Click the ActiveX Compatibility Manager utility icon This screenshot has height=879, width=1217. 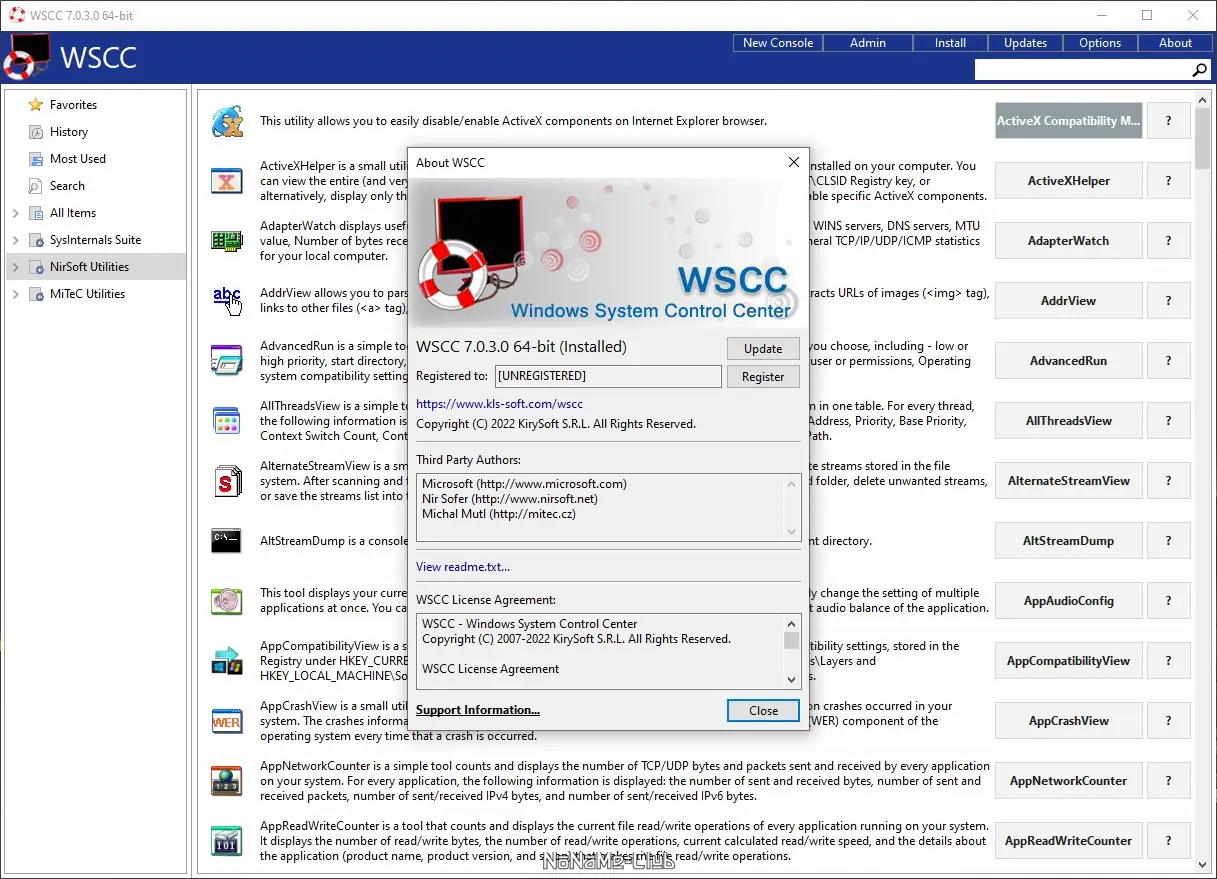click(227, 121)
